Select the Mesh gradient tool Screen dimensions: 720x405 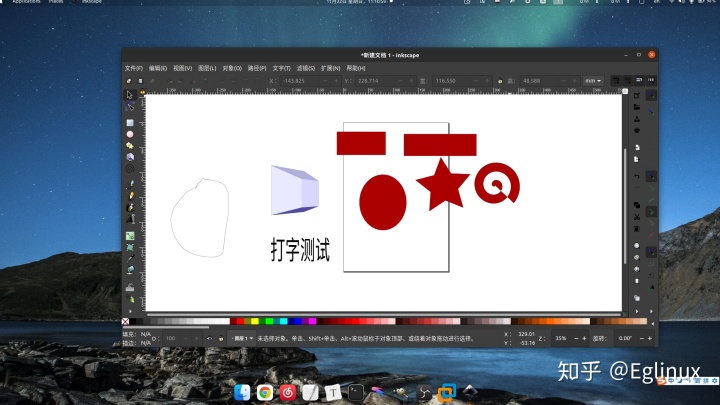tap(130, 248)
